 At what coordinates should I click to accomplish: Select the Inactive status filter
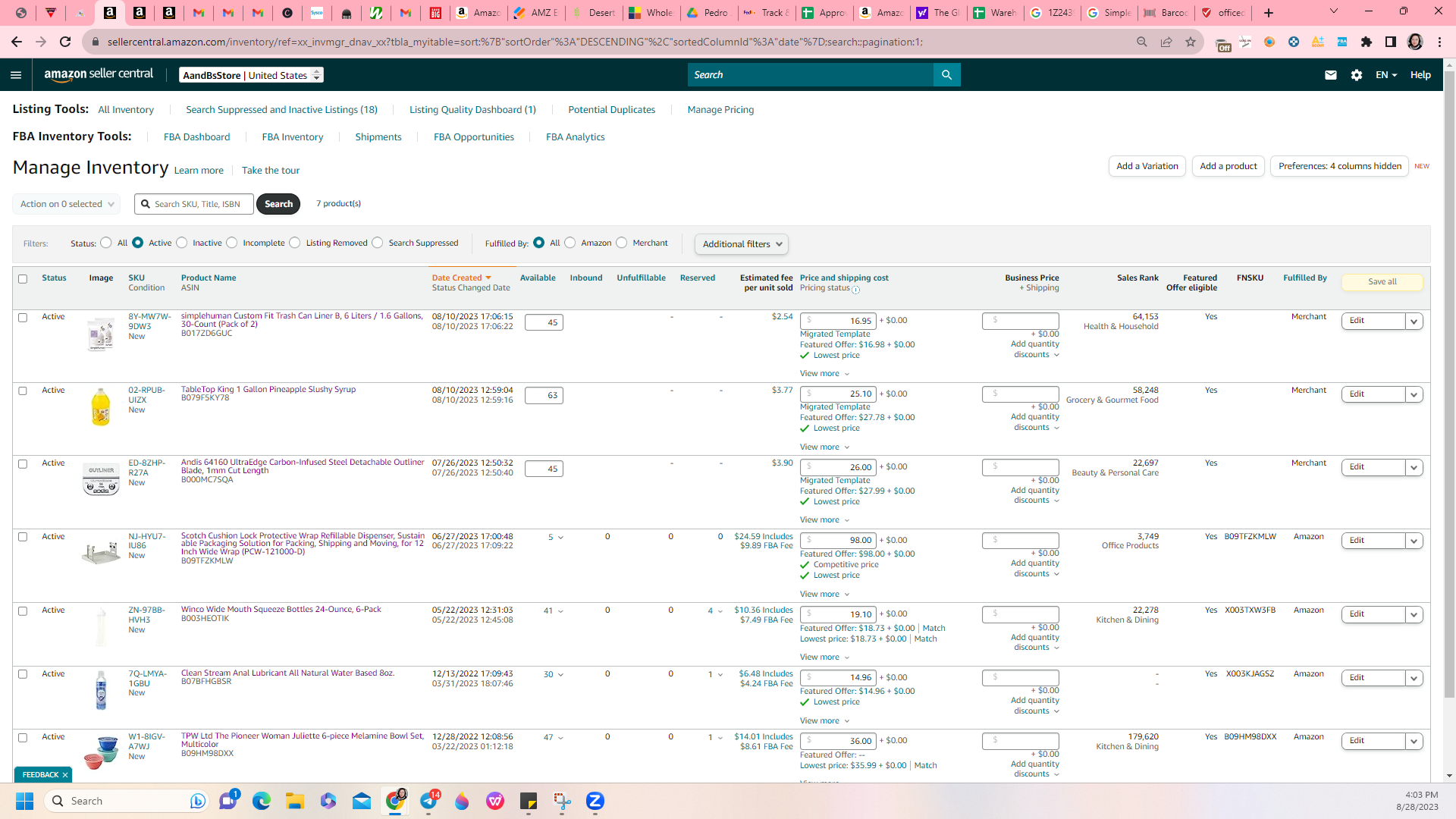tap(182, 243)
